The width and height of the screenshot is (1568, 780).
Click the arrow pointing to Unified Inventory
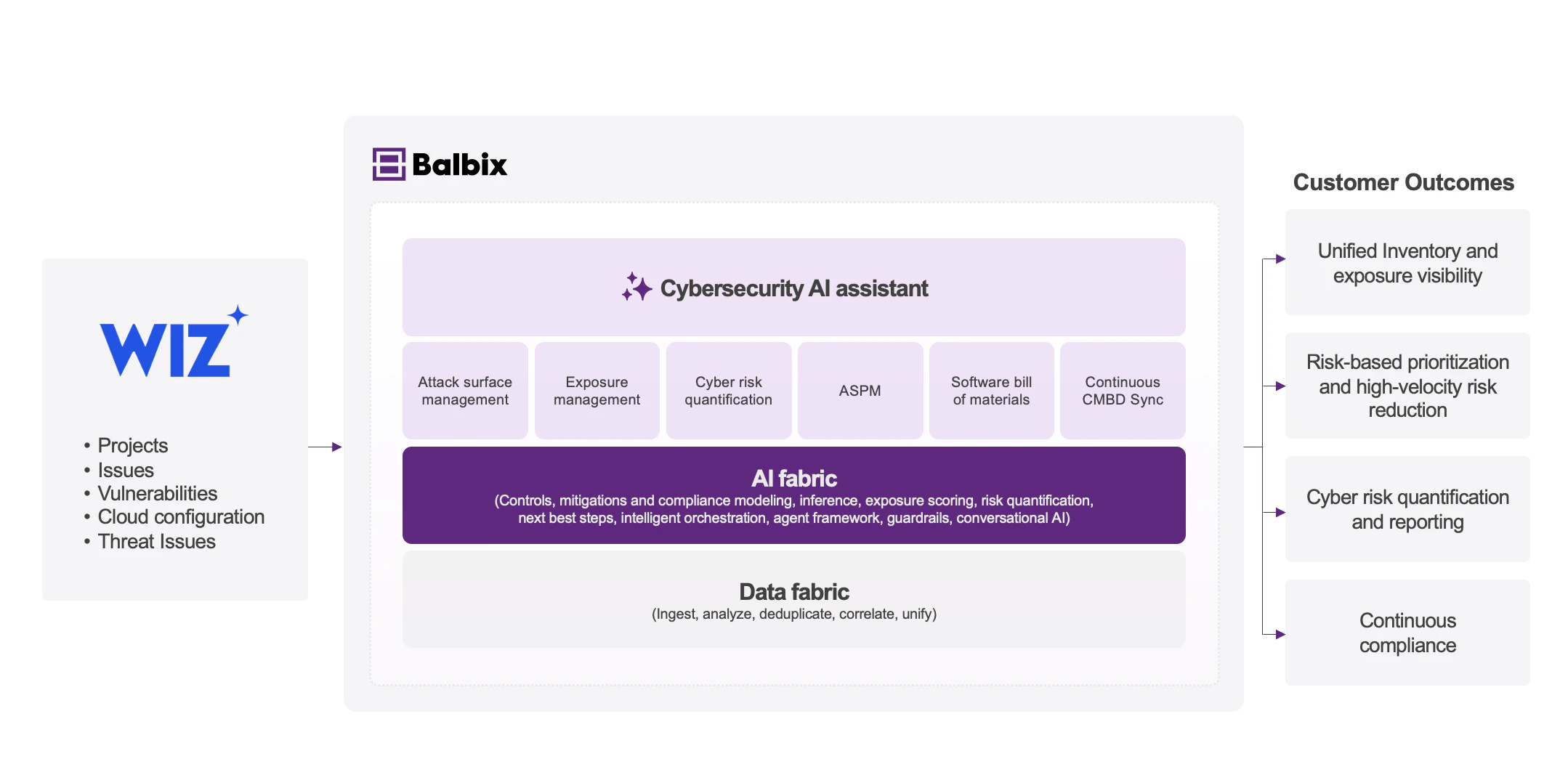pos(1279,259)
